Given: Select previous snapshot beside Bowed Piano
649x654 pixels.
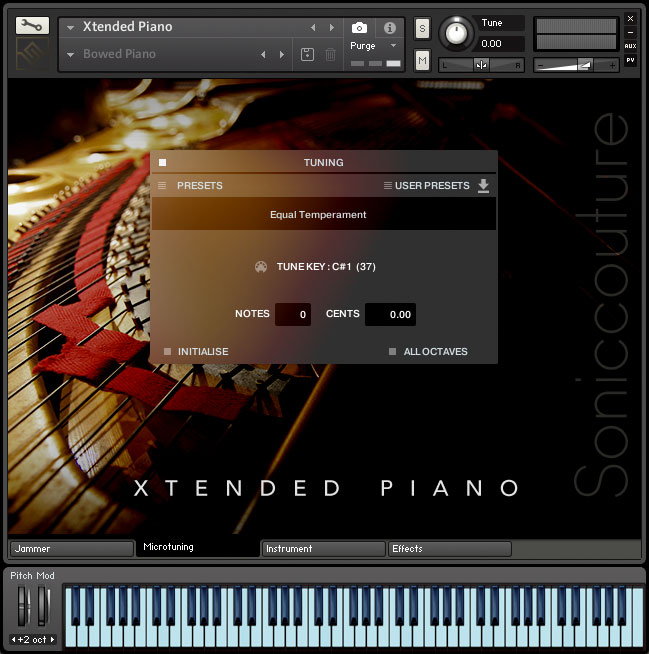Looking at the screenshot, I should coord(263,55).
